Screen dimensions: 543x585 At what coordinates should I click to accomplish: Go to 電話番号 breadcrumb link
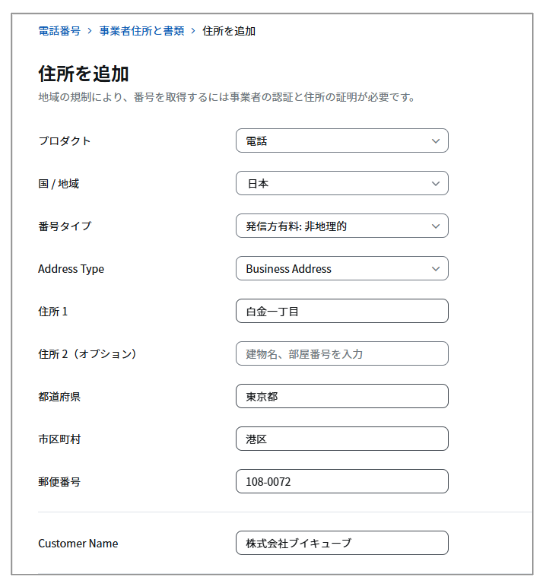point(59,31)
